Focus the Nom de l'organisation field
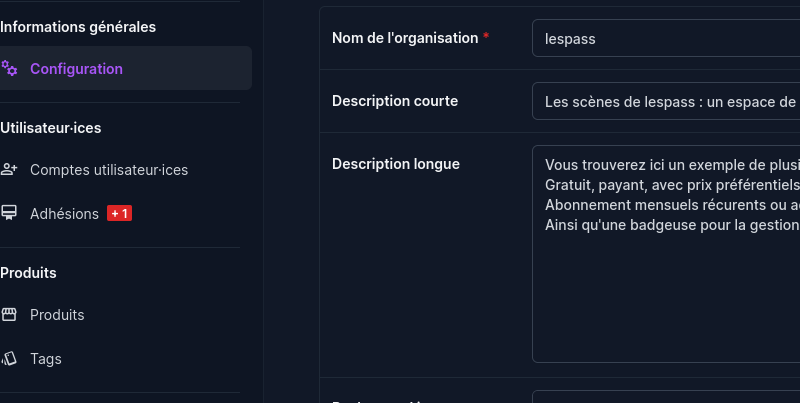 [x=666, y=38]
